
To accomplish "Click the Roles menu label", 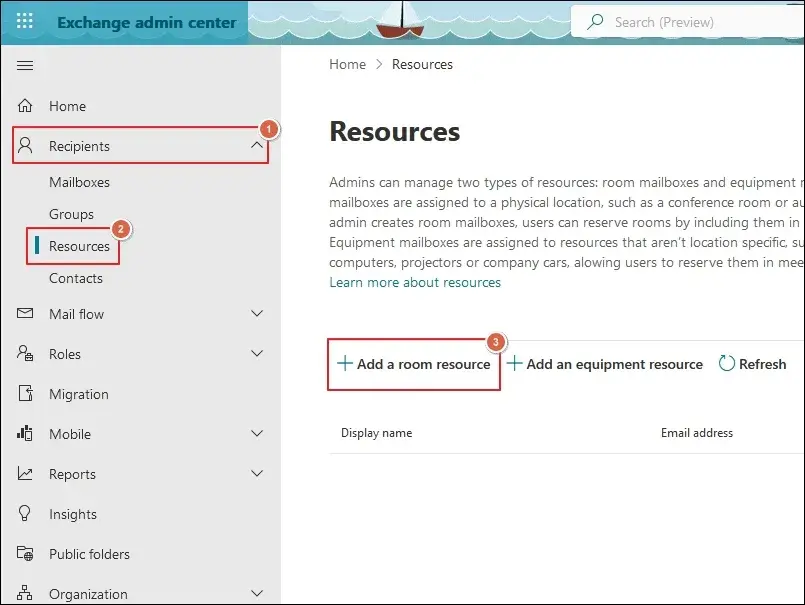I will click(65, 354).
